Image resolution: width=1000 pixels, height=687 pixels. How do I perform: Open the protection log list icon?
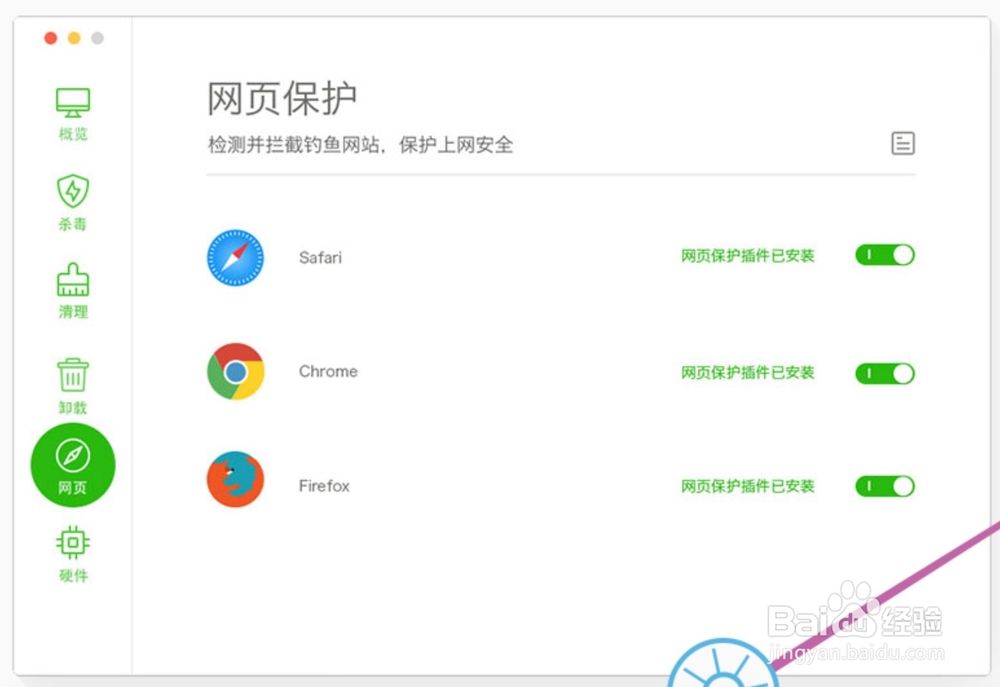(902, 144)
